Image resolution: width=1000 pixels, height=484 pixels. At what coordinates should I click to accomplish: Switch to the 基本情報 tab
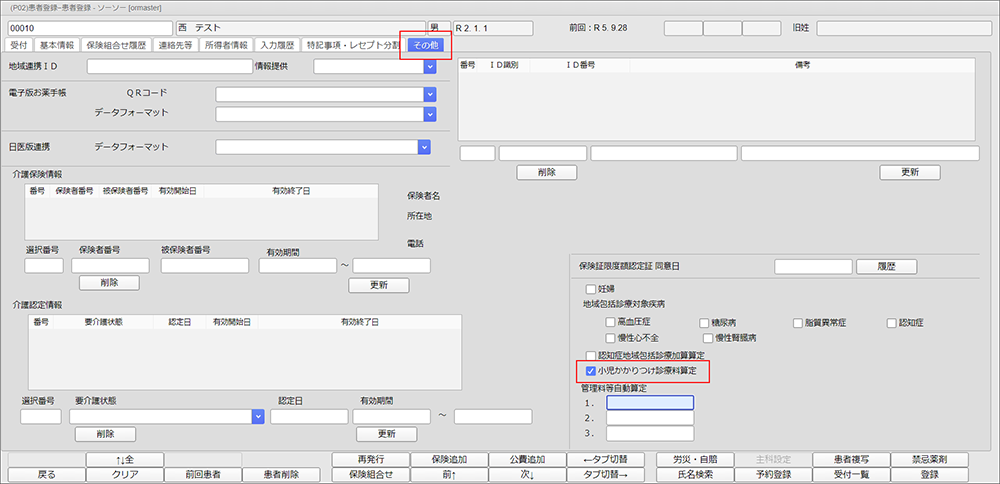[56, 45]
